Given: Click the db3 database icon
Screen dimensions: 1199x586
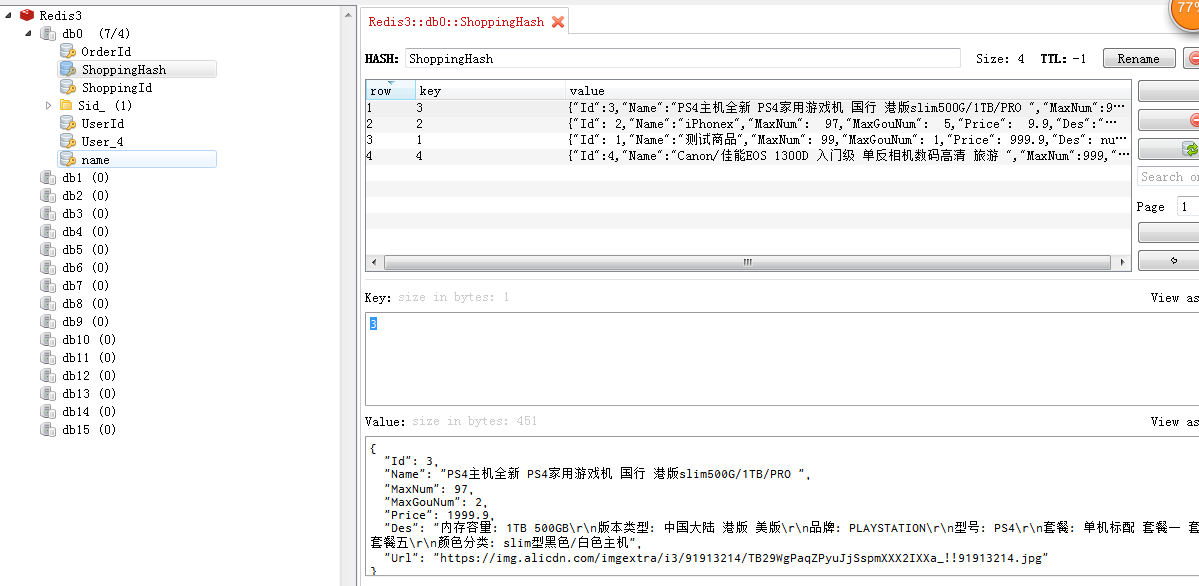Looking at the screenshot, I should 48,213.
